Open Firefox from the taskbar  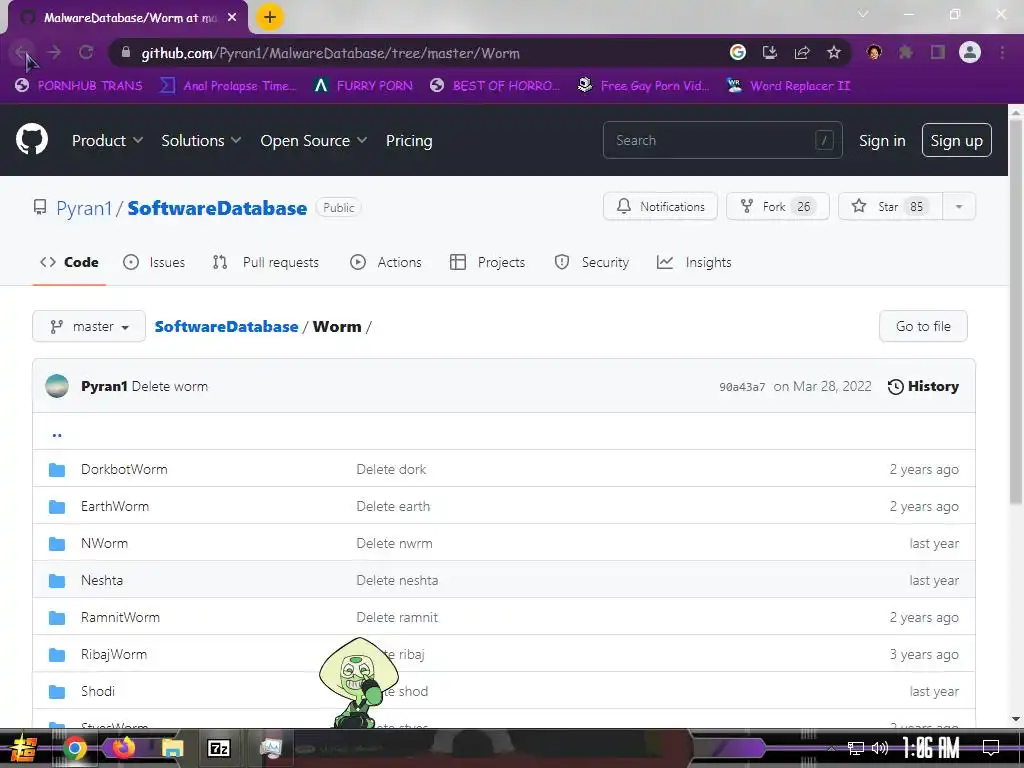pos(124,748)
